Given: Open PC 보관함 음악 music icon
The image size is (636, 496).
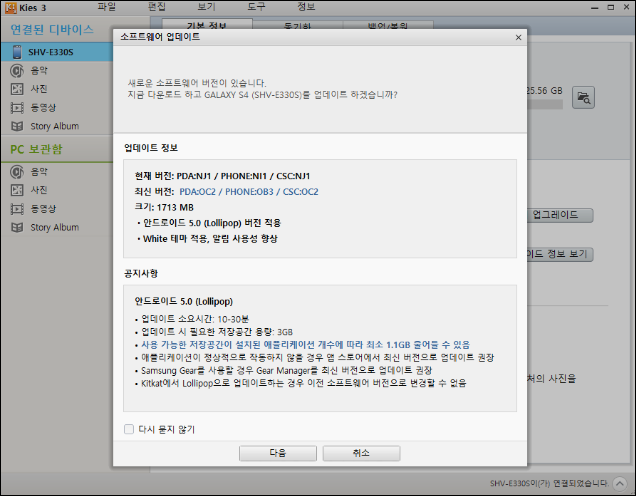Looking at the screenshot, I should click(17, 172).
